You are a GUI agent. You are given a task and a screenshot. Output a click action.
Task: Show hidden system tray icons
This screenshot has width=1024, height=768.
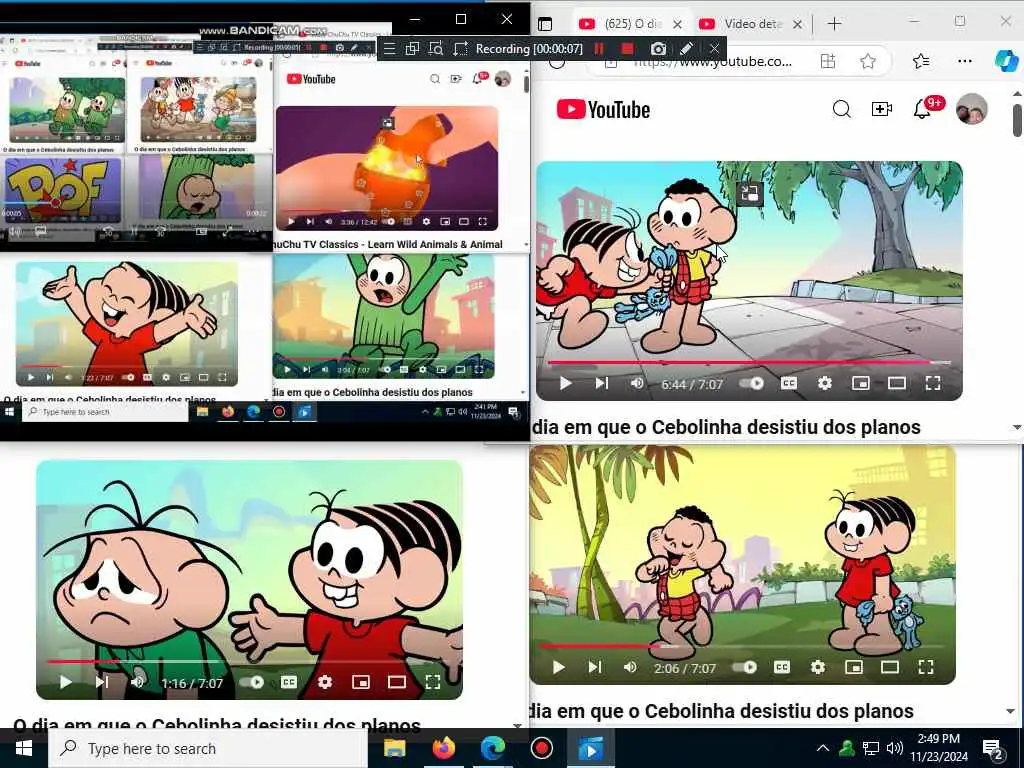(823, 748)
